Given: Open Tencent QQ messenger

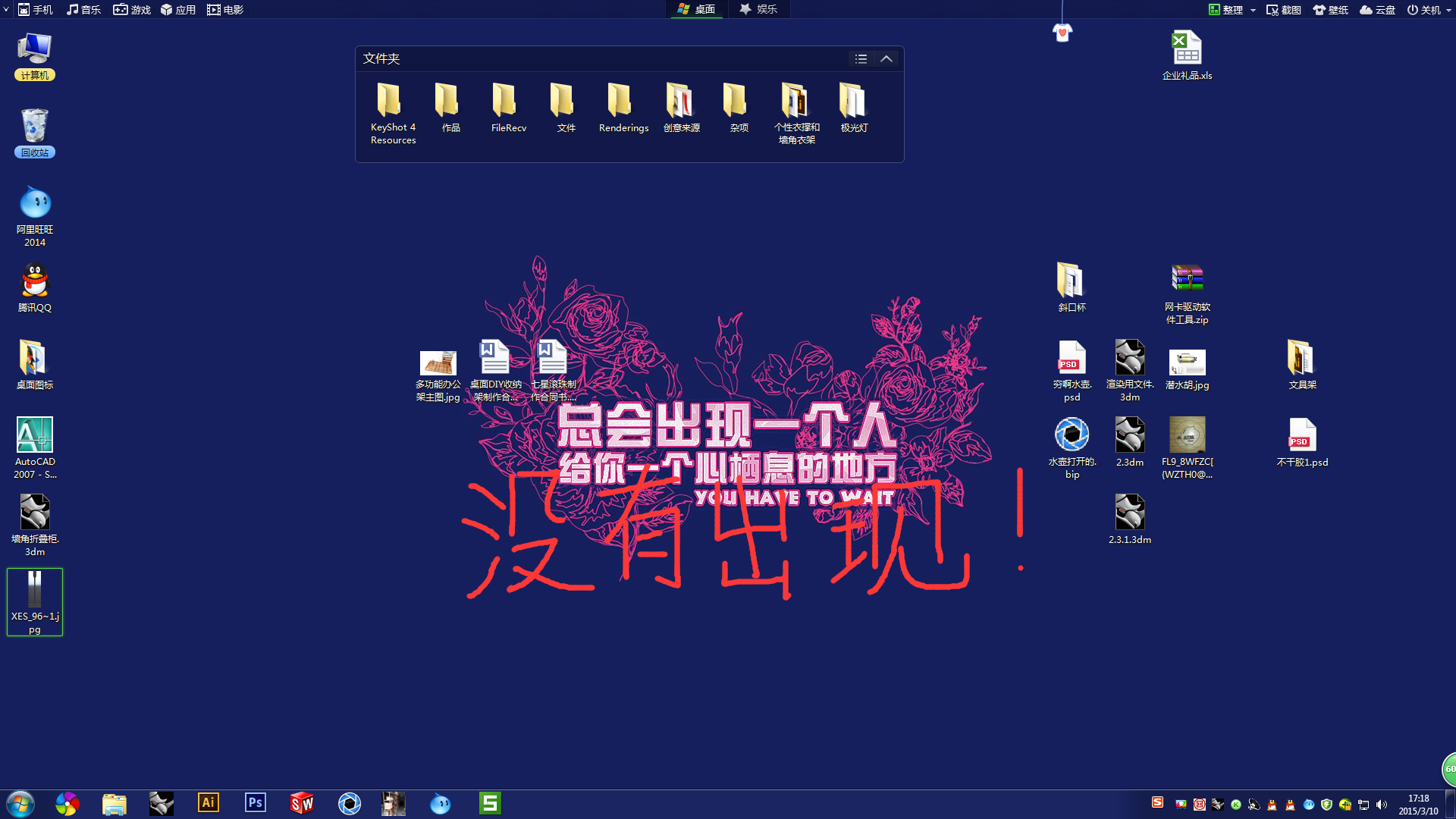Looking at the screenshot, I should pos(35,282).
